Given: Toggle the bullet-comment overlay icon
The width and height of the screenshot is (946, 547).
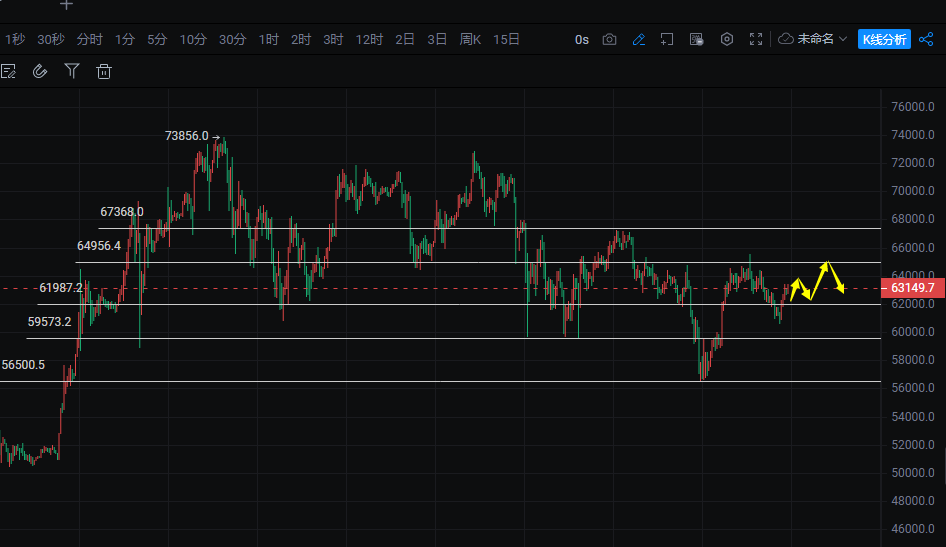Looking at the screenshot, I should click(697, 40).
